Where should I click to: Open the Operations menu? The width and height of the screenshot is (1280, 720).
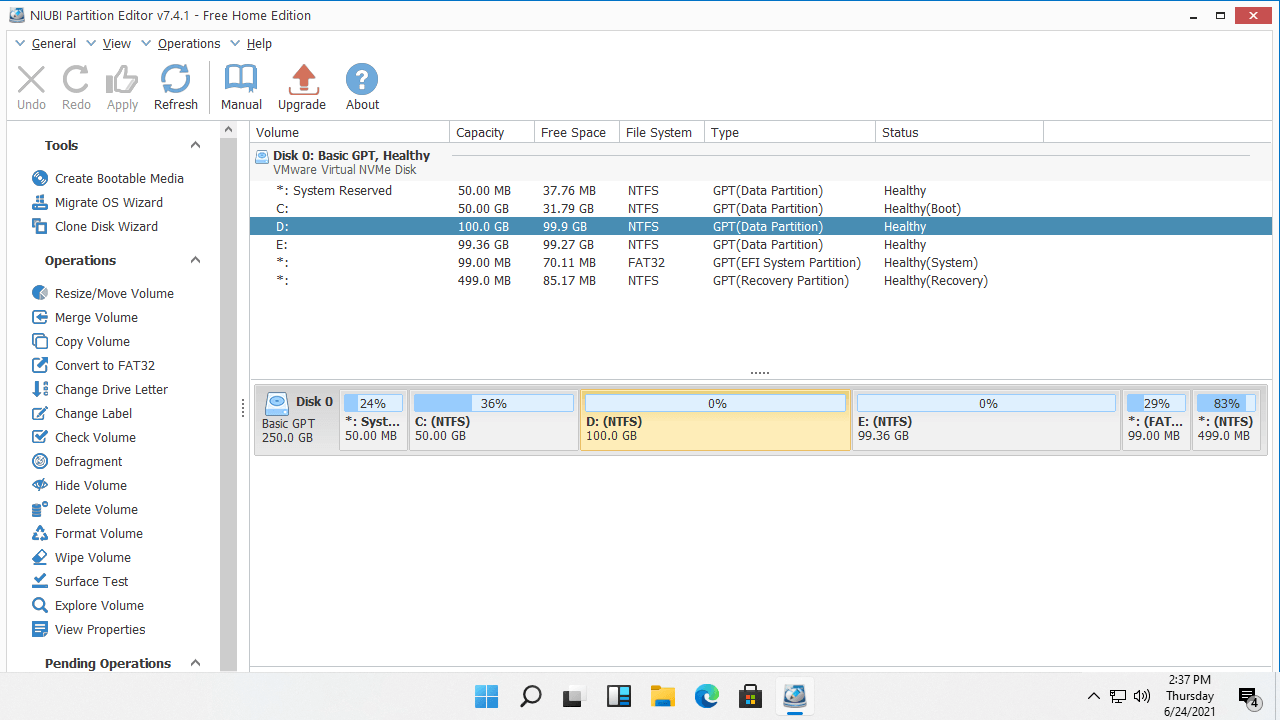pos(189,43)
